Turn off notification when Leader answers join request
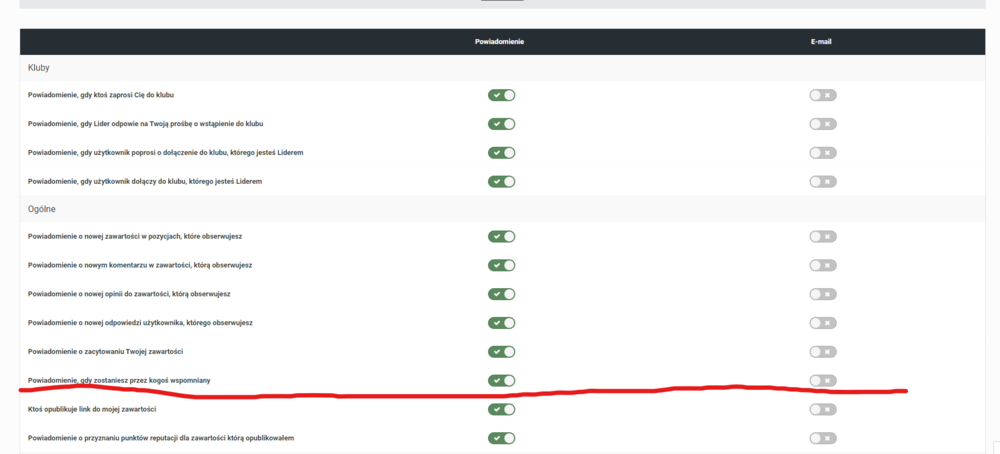Image resolution: width=1000 pixels, height=454 pixels. point(501,124)
